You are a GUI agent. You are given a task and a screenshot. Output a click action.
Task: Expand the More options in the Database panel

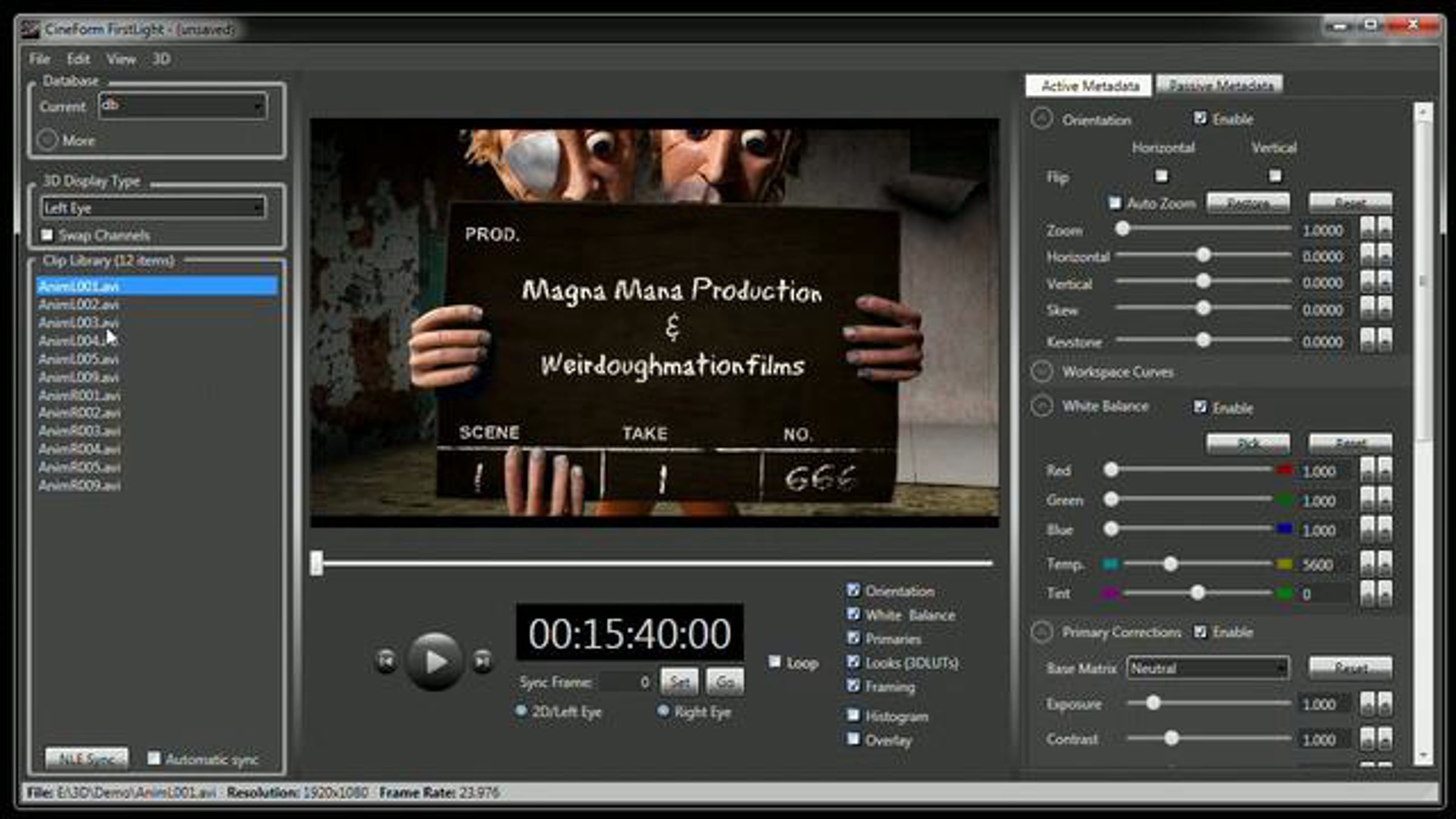[x=47, y=140]
